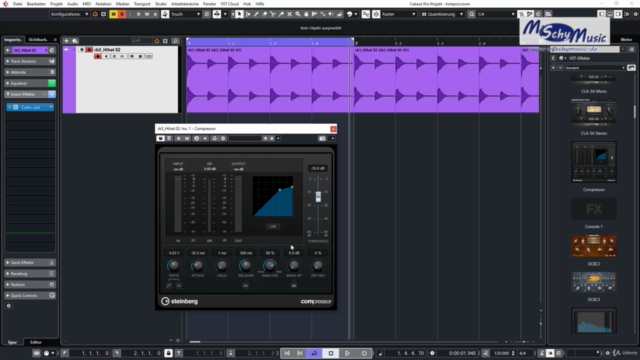Screen dimensions: 640x360
Task: Click the metronome click icon in transport
Action: (542, 353)
